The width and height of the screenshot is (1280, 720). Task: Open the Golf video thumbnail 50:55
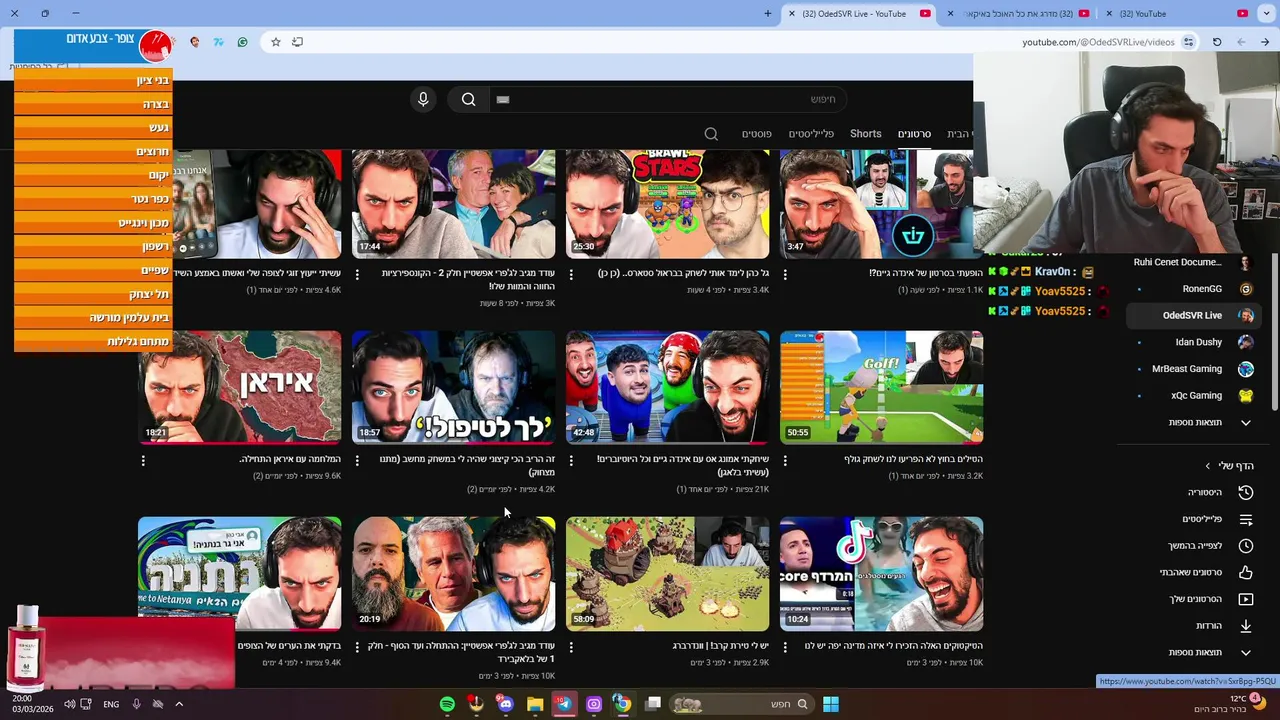click(x=881, y=387)
